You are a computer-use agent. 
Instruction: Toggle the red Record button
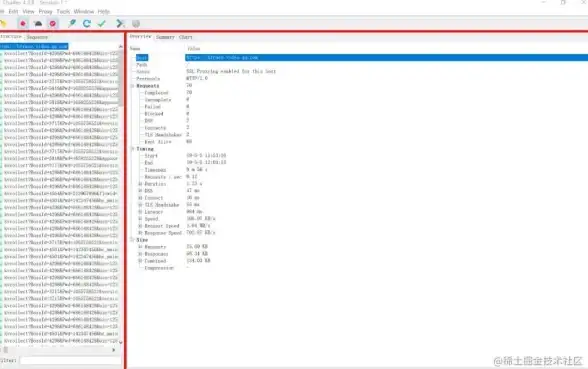(x=23, y=24)
